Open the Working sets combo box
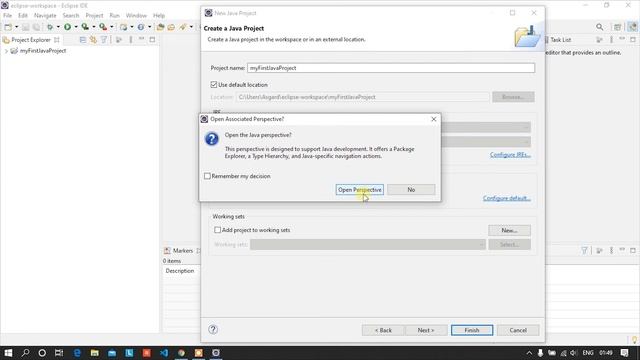Image resolution: width=640 pixels, height=360 pixels. (367, 244)
